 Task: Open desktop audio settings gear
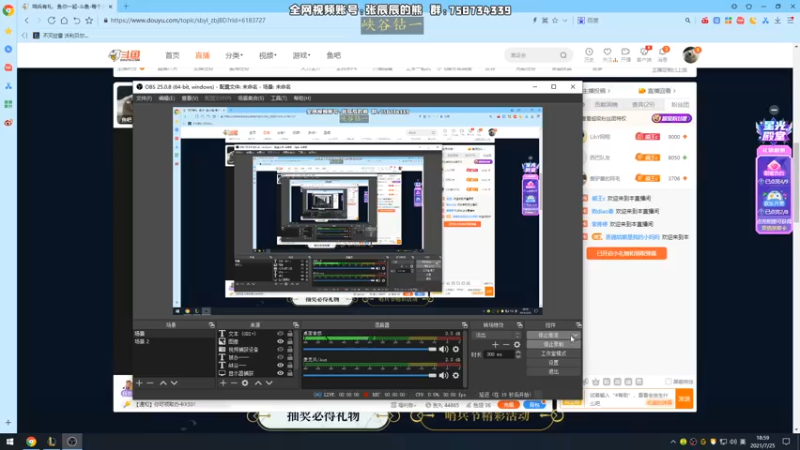tap(456, 349)
